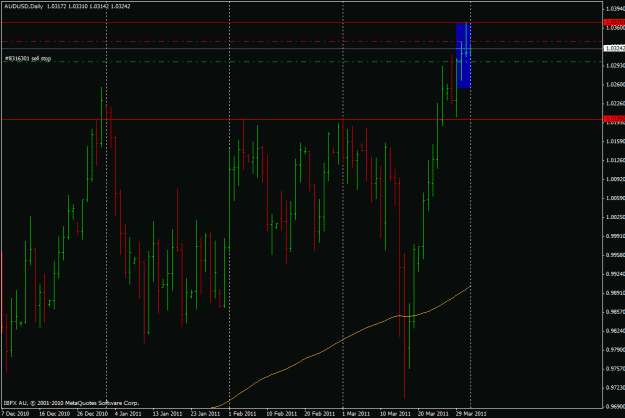Click the 1.0126 price scale value
Viewport: 625px width, 418px height.
pos(615,160)
